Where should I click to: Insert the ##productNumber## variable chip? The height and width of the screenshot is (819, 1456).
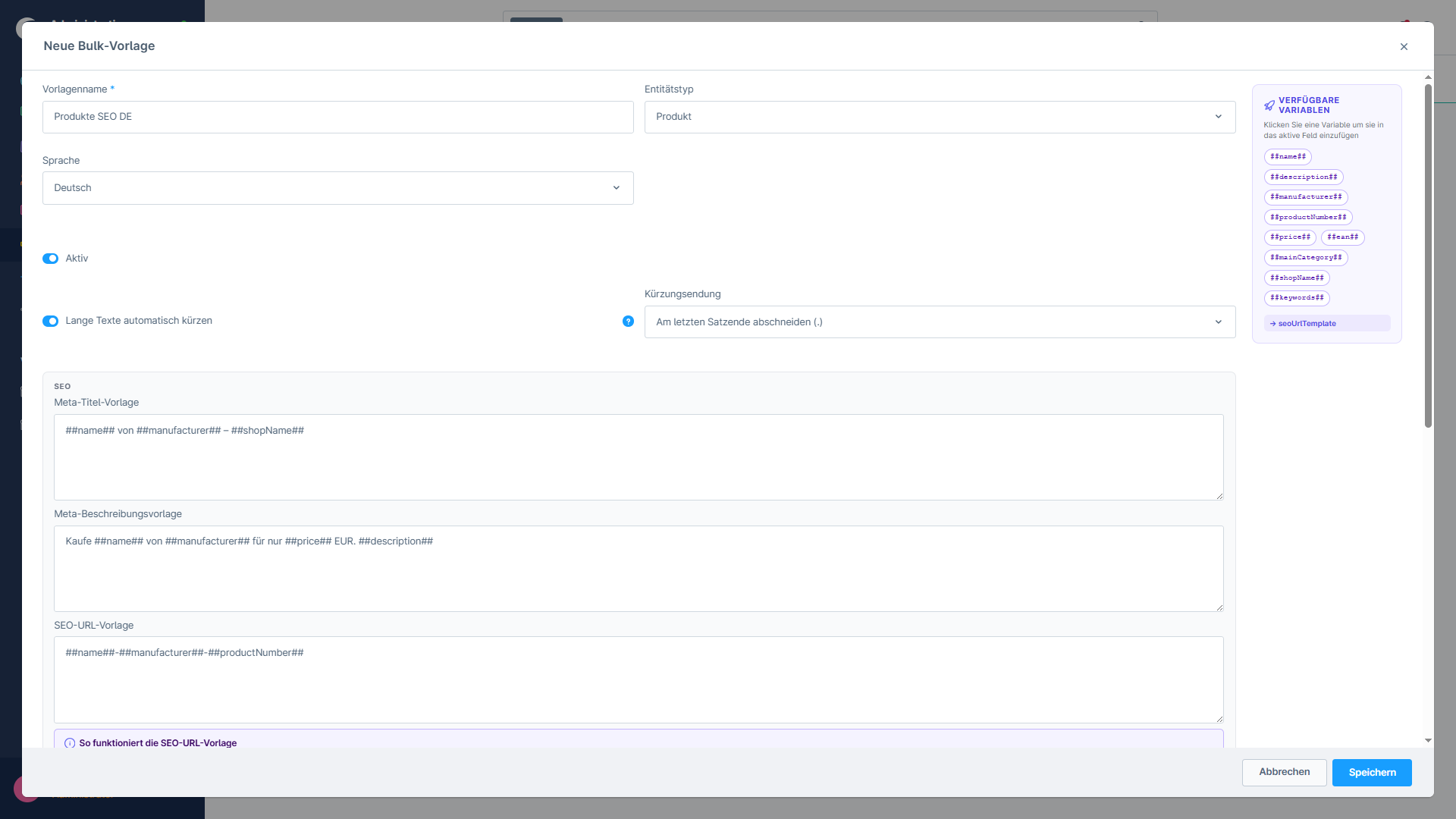click(1307, 218)
